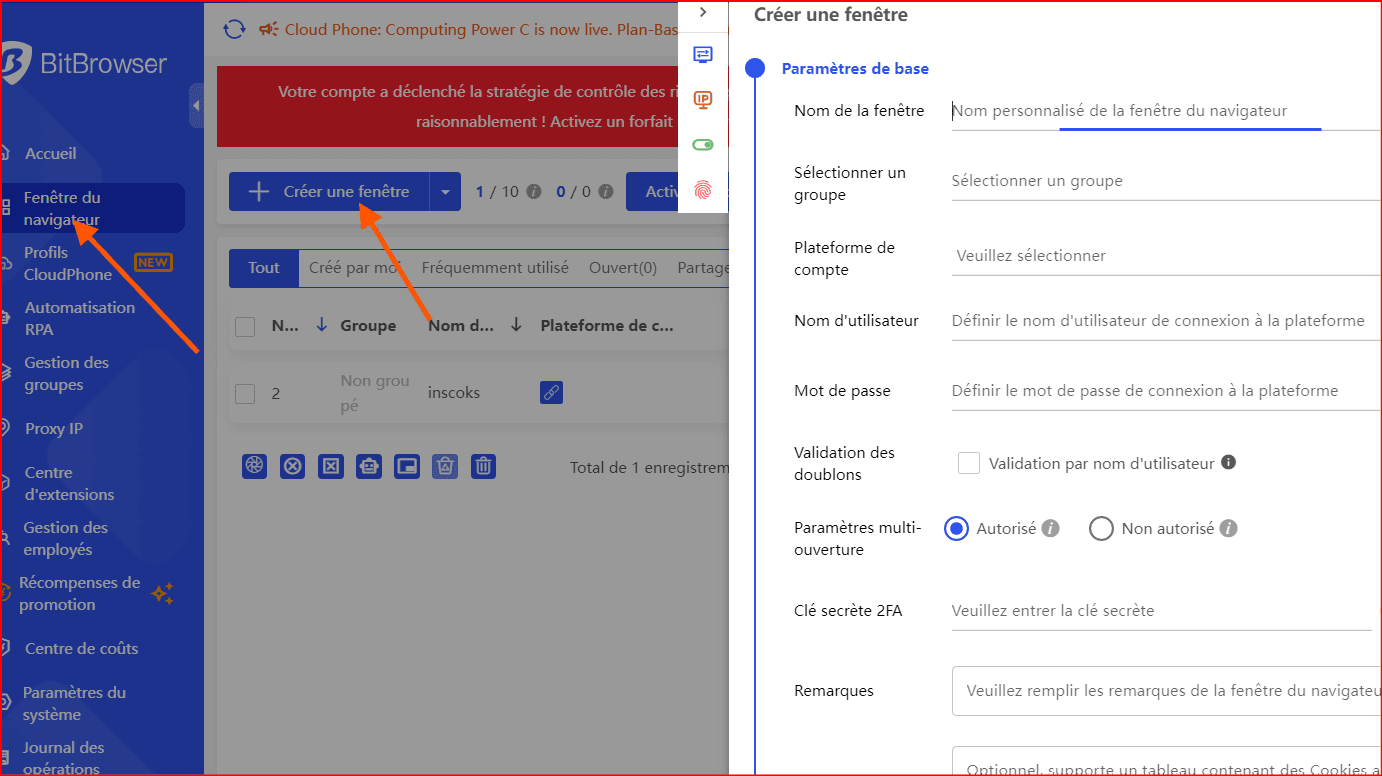Click the red fingerprint icon in side strip
The width and height of the screenshot is (1382, 776).
coord(703,190)
